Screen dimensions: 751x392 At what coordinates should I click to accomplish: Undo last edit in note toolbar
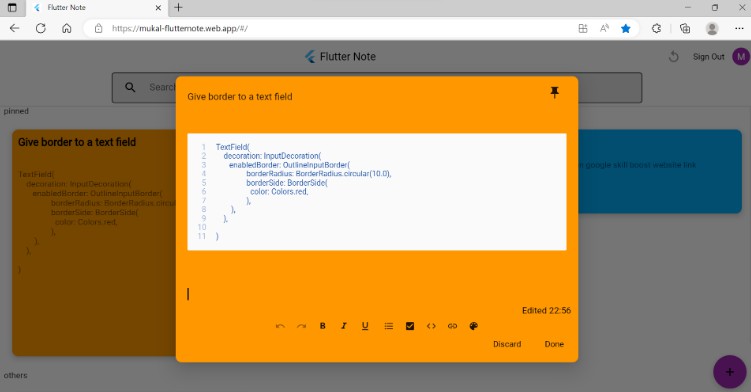(280, 326)
